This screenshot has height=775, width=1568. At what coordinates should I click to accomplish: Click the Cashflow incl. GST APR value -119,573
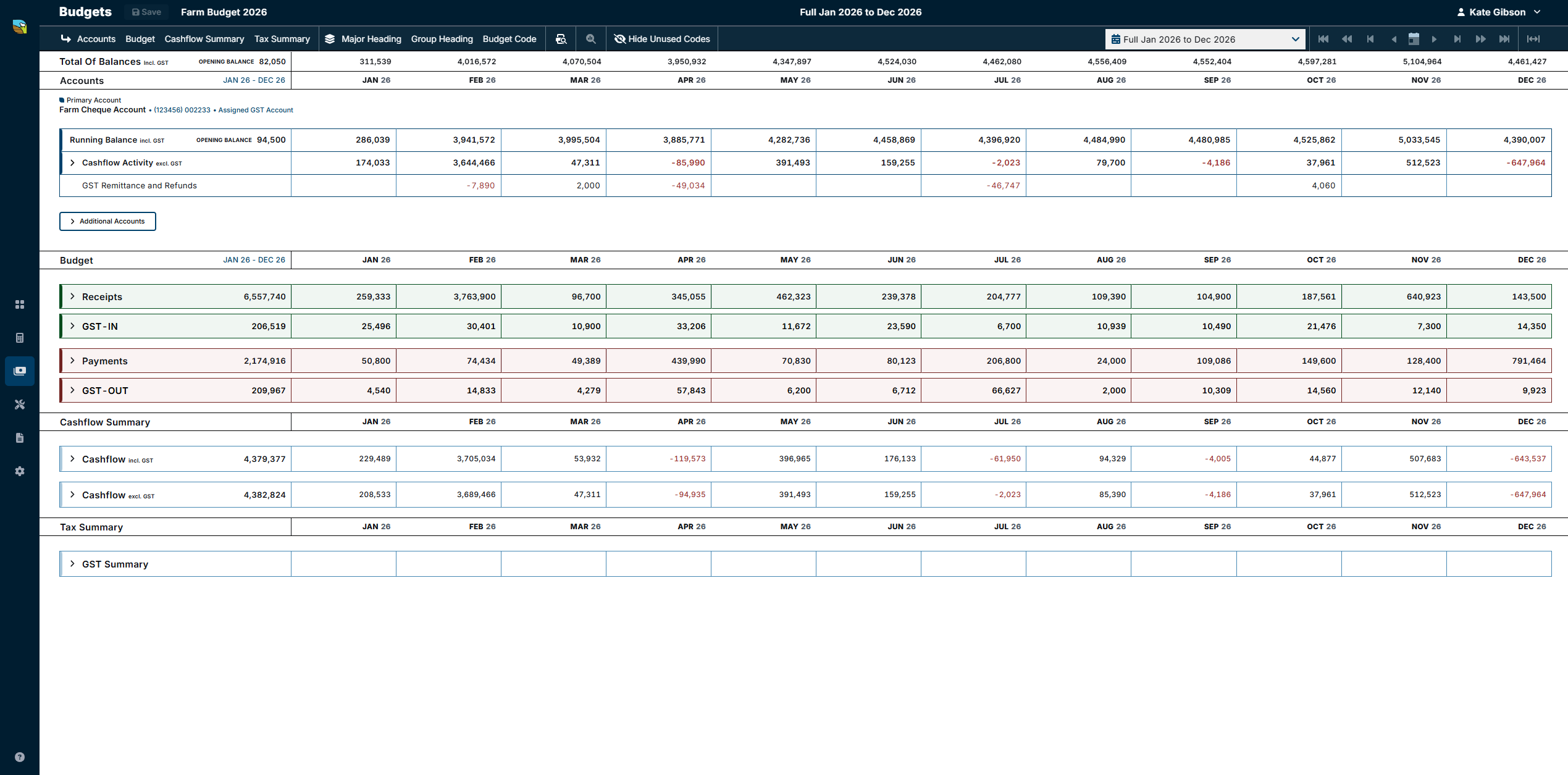point(687,459)
